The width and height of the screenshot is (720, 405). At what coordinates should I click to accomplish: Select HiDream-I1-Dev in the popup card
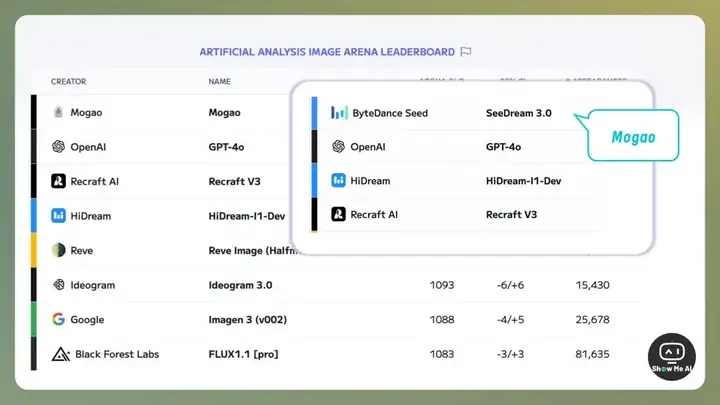click(523, 181)
